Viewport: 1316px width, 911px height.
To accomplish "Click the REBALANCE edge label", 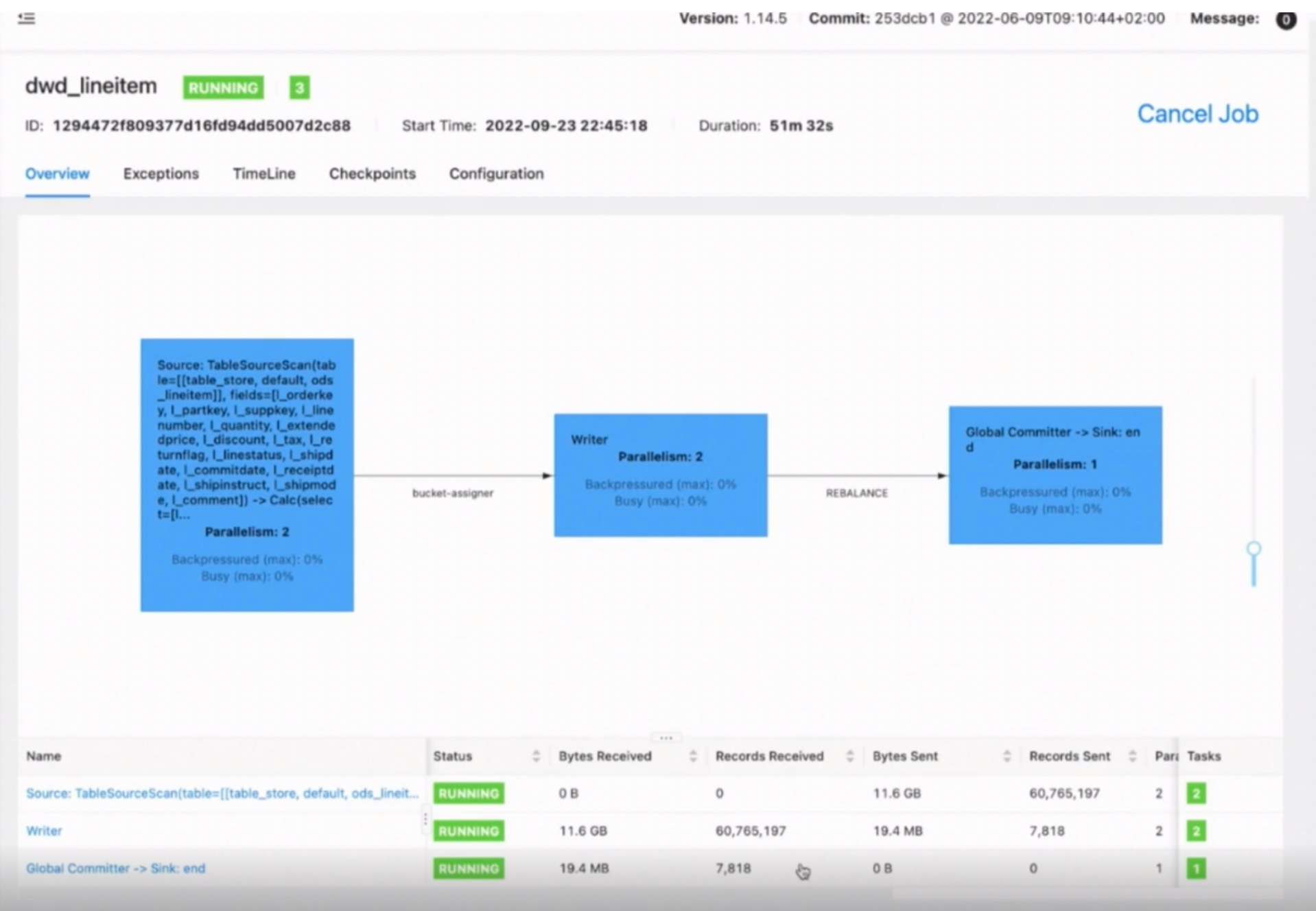I will pos(857,493).
